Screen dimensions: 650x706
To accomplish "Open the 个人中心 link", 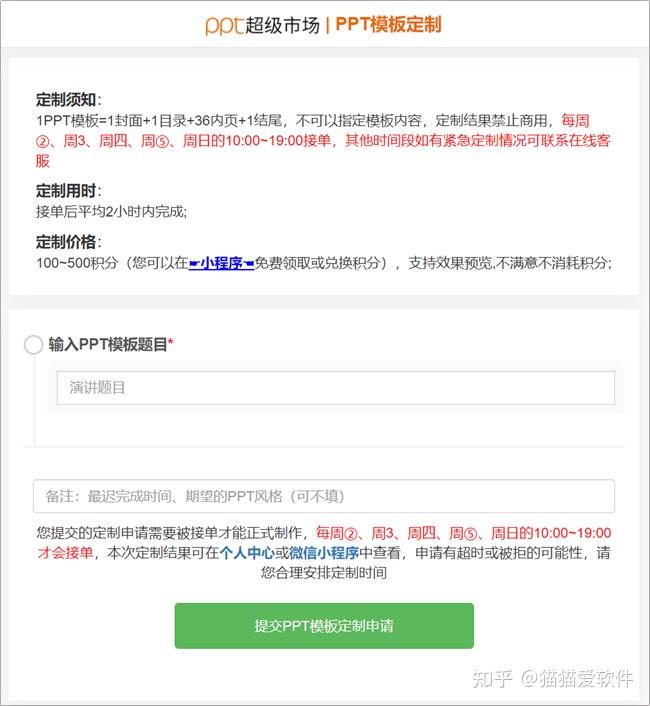I will 247,553.
